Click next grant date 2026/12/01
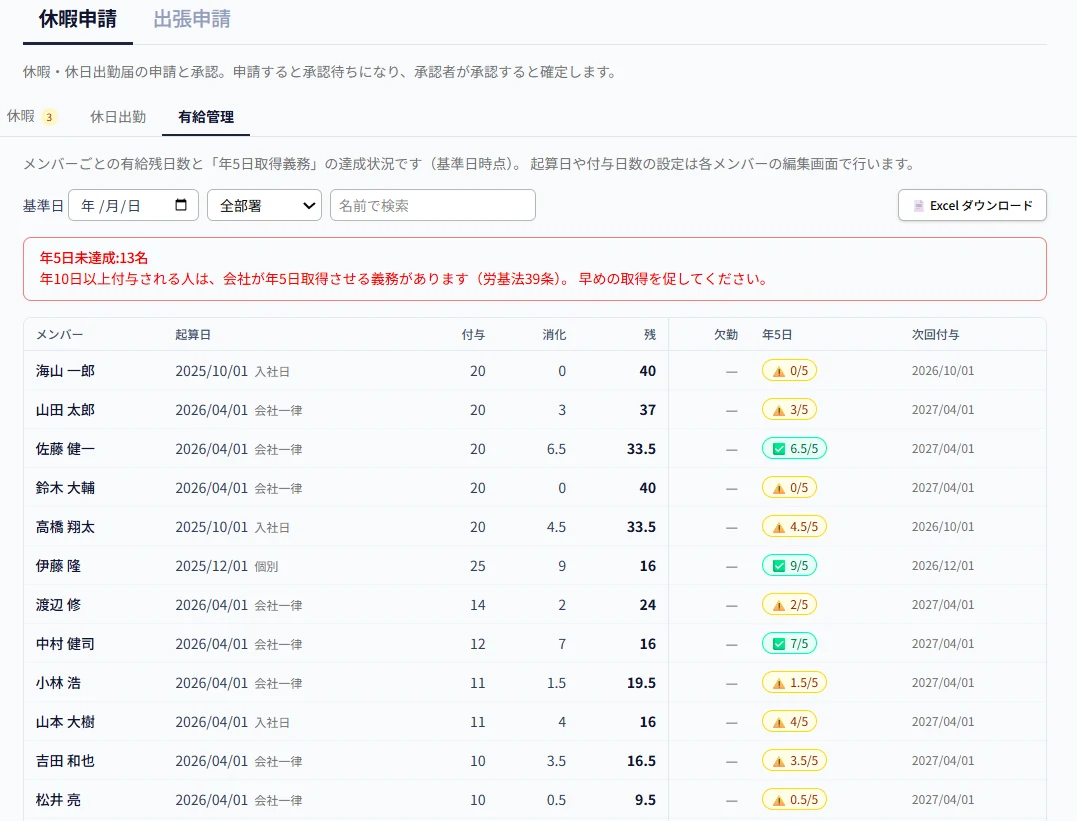1077x821 pixels. point(942,566)
